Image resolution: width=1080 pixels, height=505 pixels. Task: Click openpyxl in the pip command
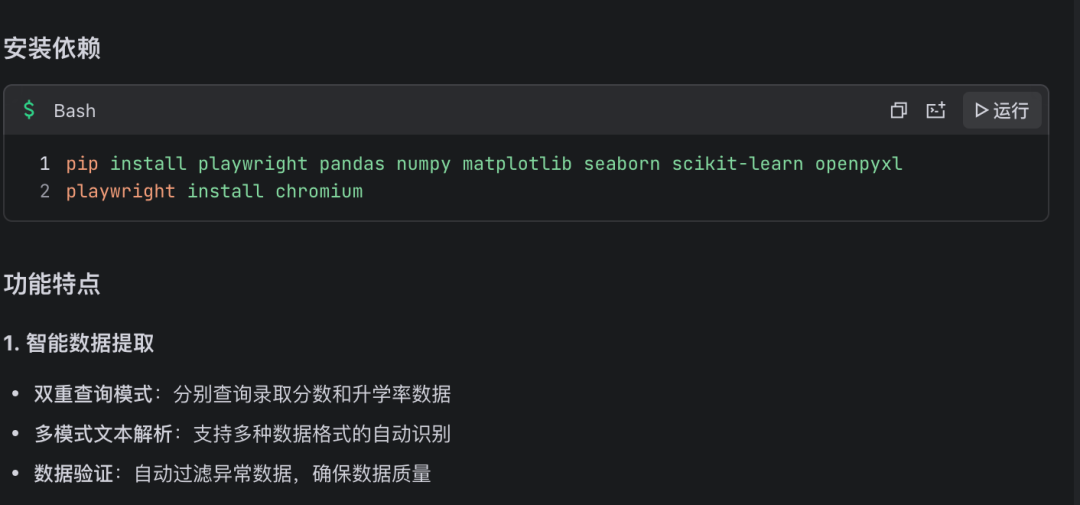pos(858,163)
